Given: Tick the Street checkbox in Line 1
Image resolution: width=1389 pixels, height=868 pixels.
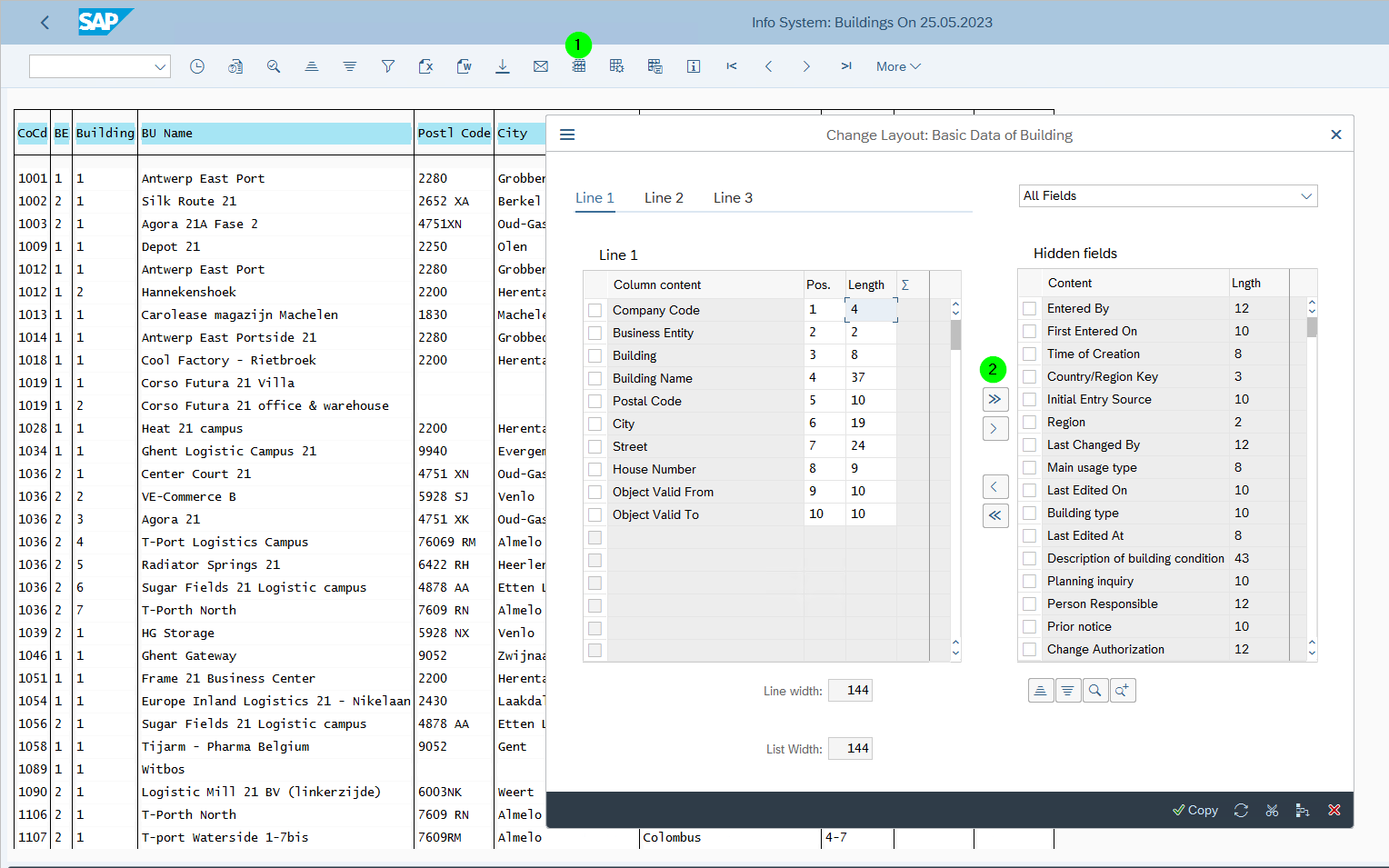Looking at the screenshot, I should click(595, 446).
